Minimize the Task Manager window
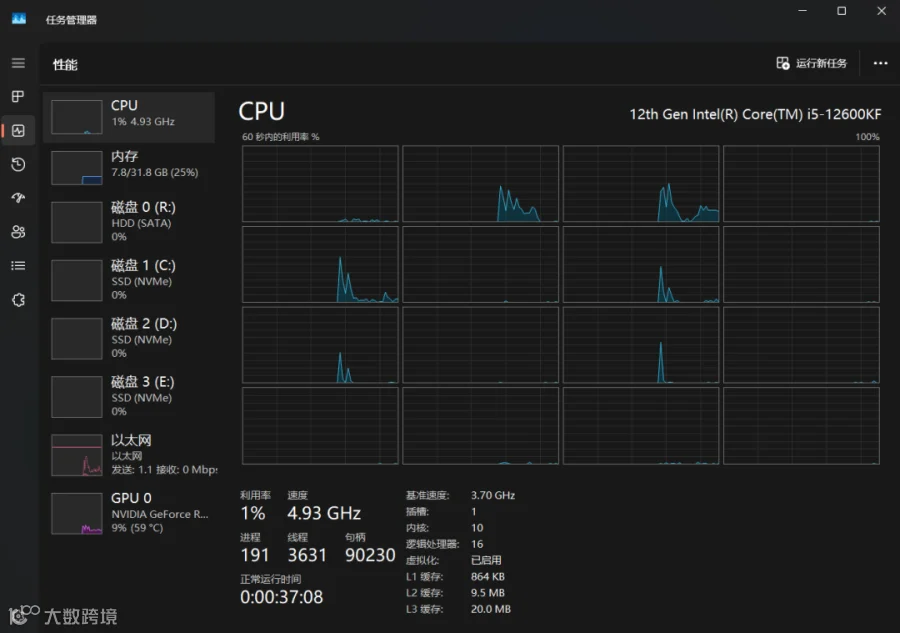The image size is (900, 633). pyautogui.click(x=802, y=11)
